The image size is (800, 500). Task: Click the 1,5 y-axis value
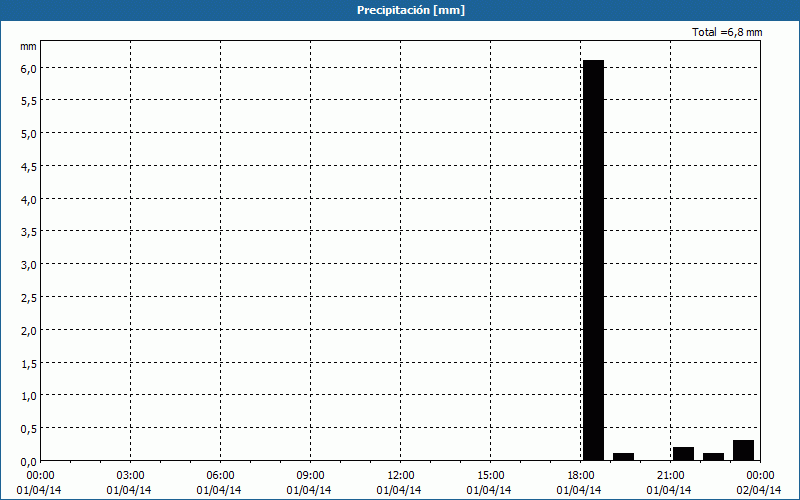click(29, 364)
